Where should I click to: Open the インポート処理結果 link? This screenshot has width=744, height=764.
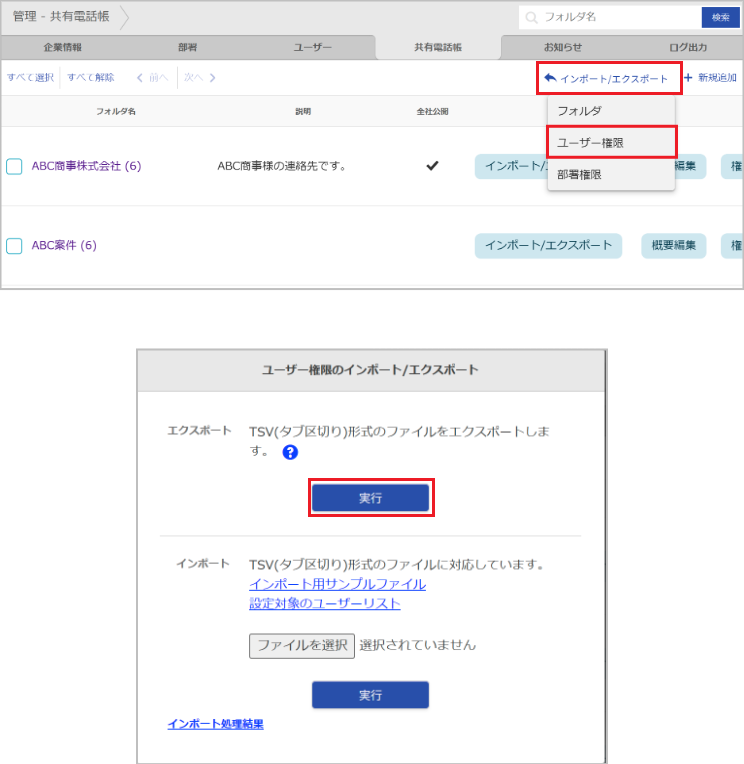coord(215,724)
